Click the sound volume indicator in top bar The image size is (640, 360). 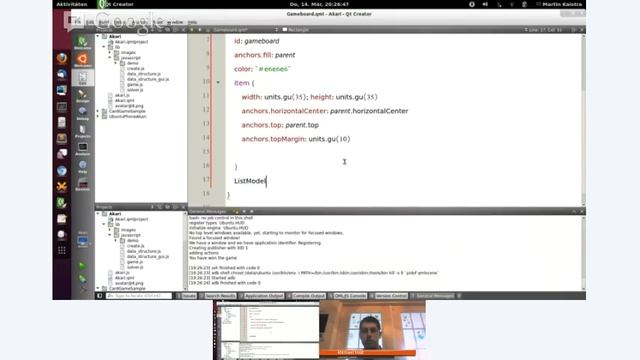(485, 4)
